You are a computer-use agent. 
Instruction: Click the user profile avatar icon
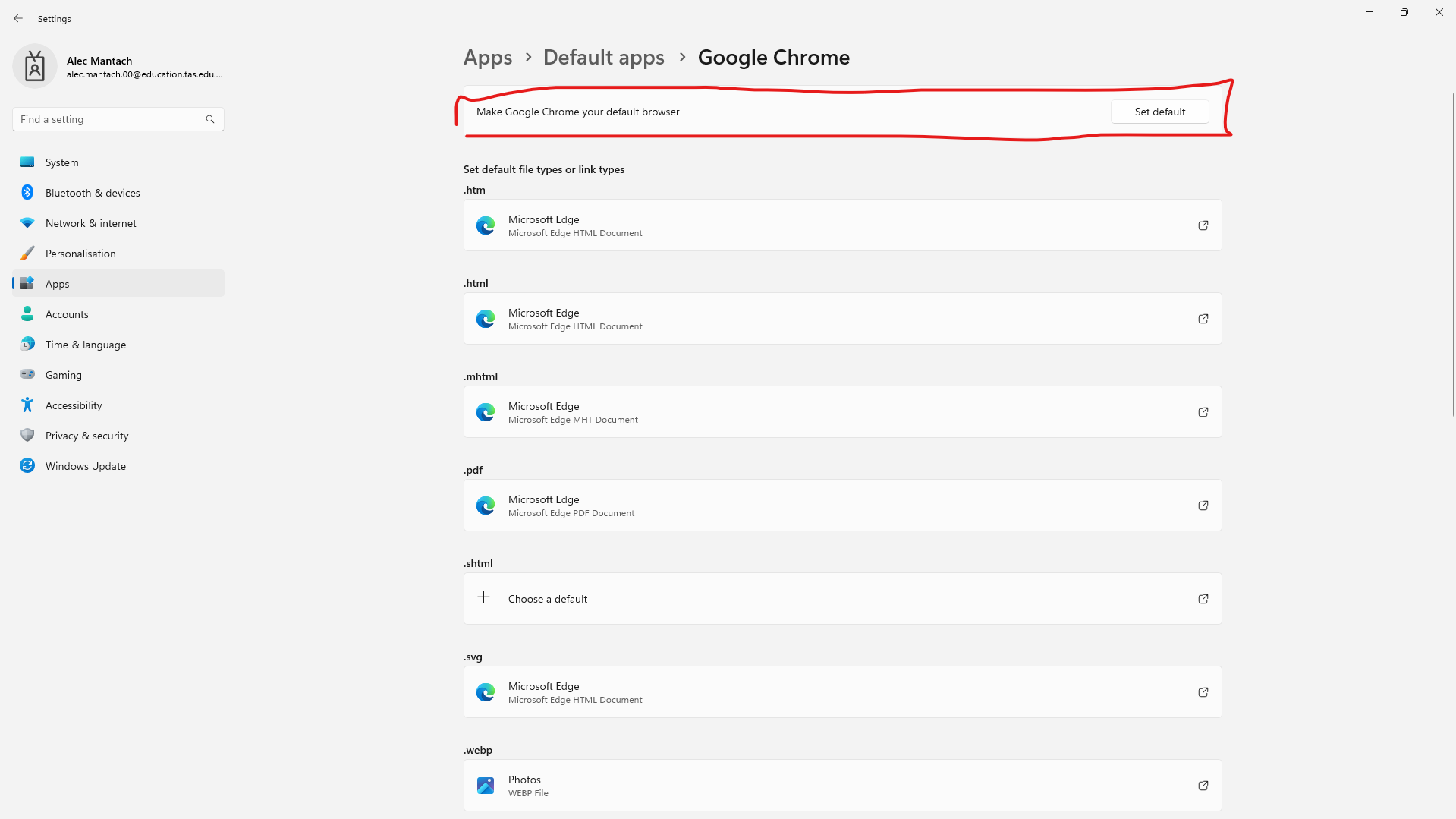(35, 66)
